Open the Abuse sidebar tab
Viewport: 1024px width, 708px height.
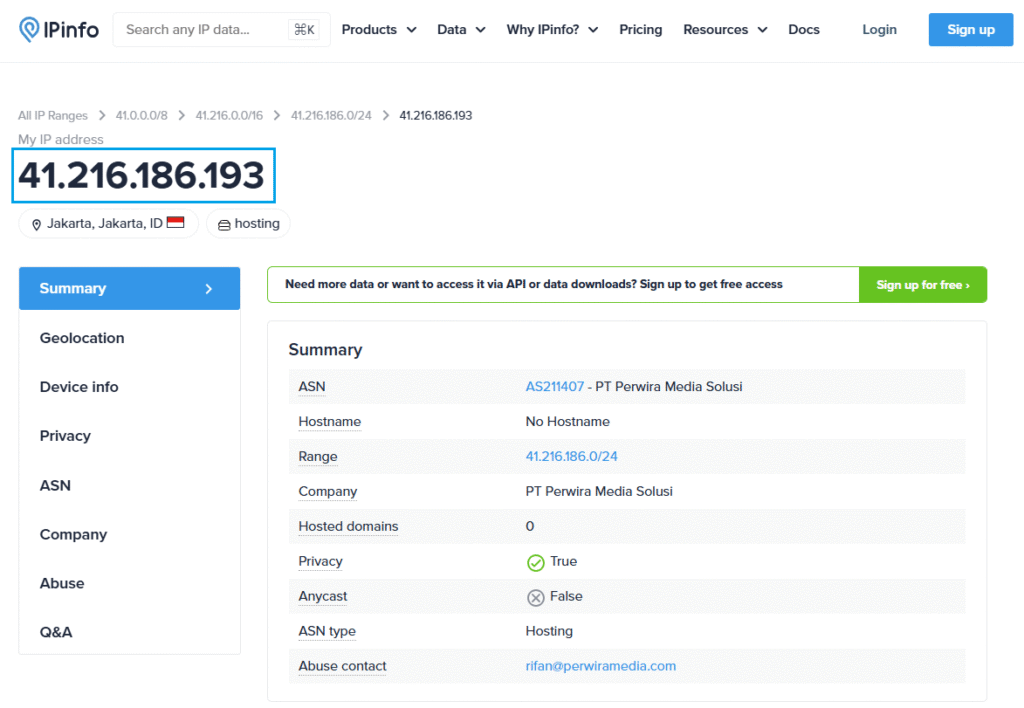point(129,583)
